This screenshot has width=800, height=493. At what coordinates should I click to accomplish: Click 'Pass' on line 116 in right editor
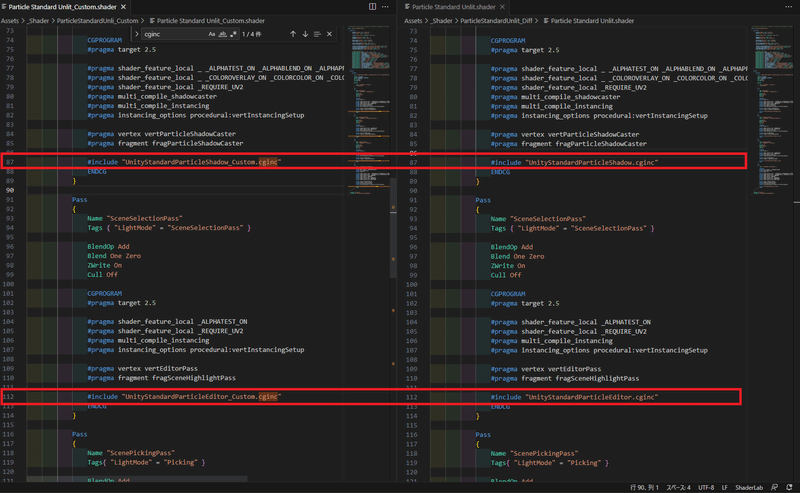tap(483, 435)
